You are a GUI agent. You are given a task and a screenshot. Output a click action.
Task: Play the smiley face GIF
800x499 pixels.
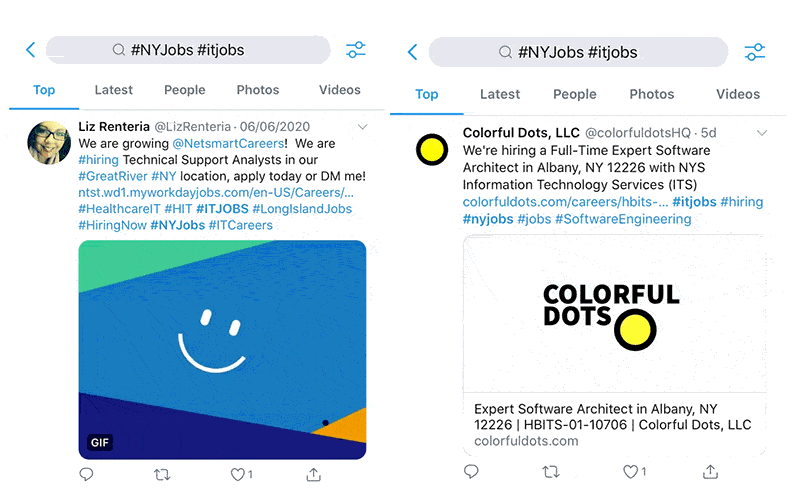pyautogui.click(x=222, y=350)
